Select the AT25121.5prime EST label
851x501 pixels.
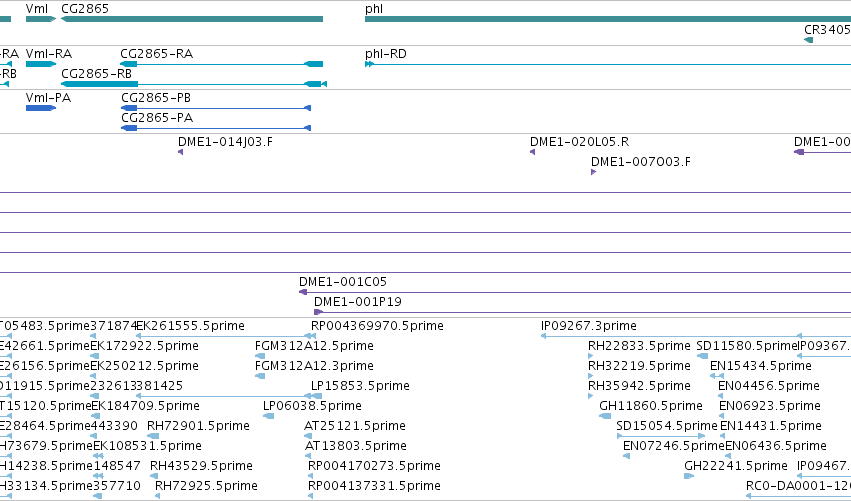coord(355,426)
